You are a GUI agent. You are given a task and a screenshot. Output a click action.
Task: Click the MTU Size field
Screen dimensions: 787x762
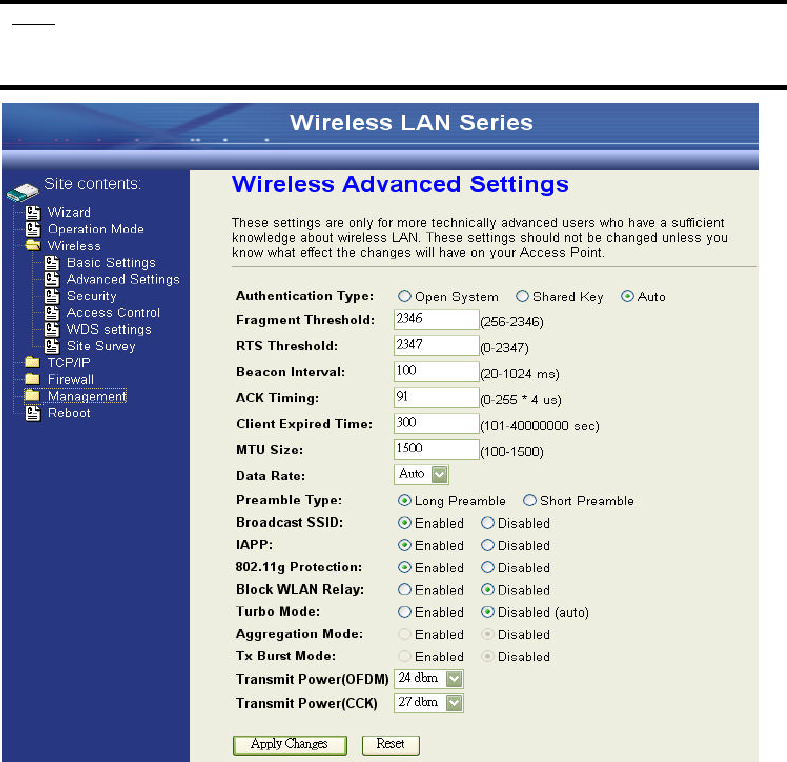click(x=437, y=450)
